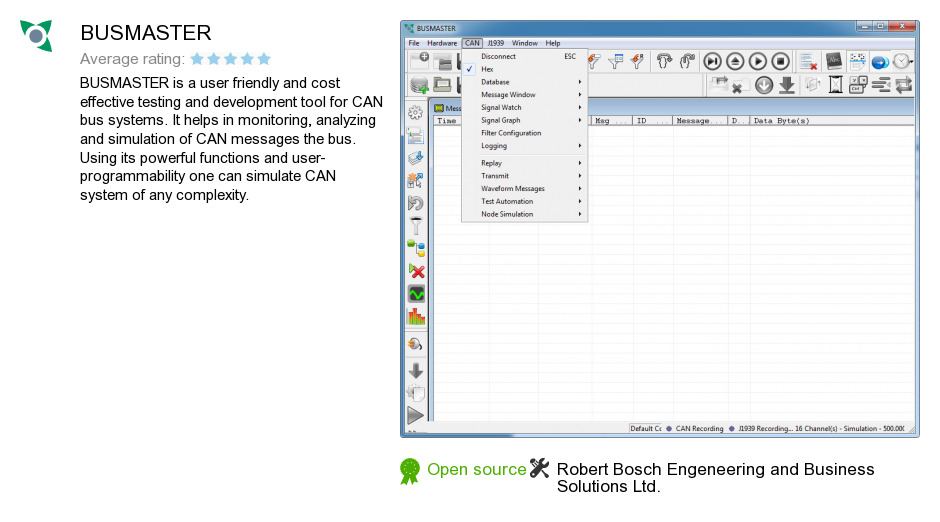Click J1939 Recording status bar text
This screenshot has height=522, width=940.
(x=765, y=429)
